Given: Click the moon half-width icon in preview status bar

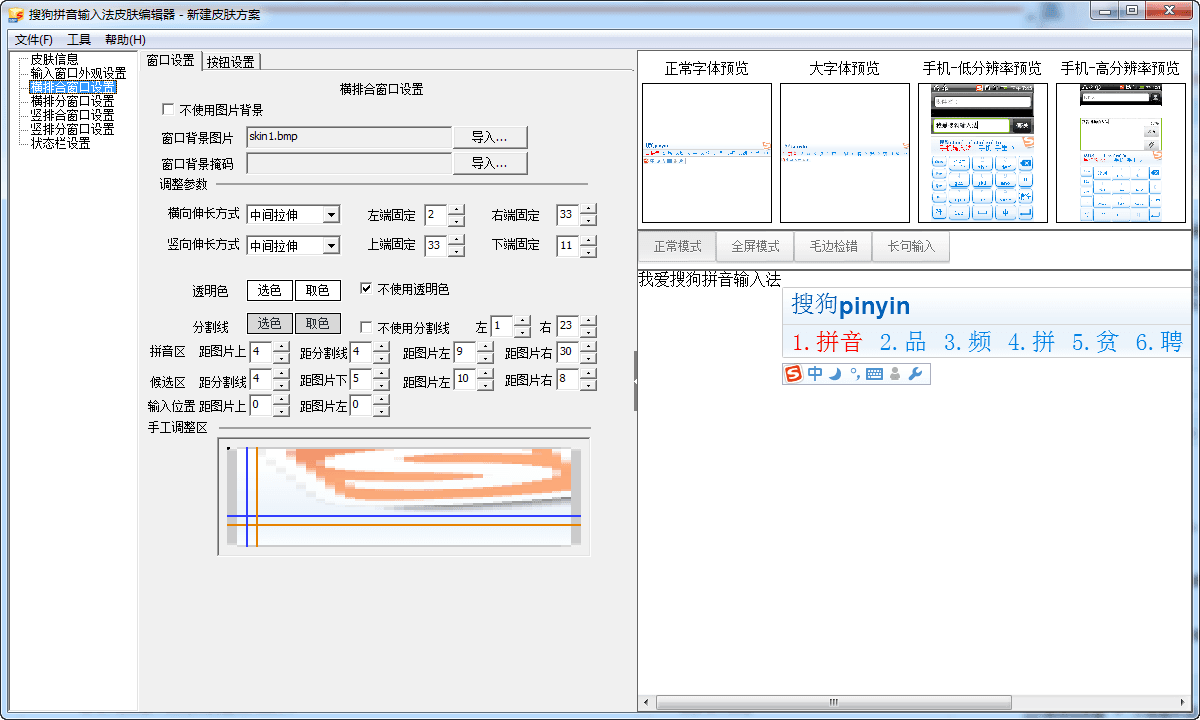Looking at the screenshot, I should [834, 374].
